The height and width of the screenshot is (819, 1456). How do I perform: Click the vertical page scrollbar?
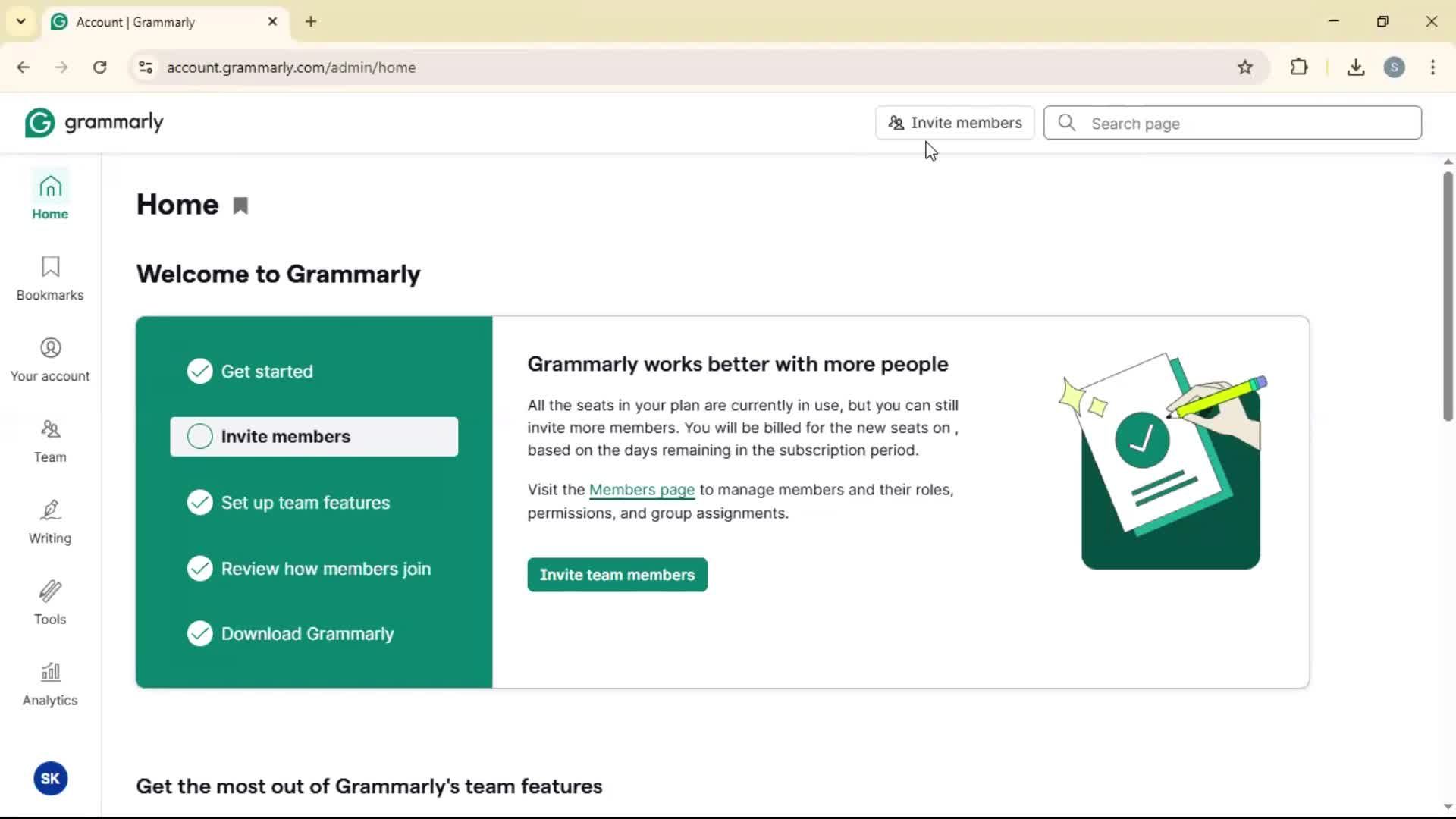pyautogui.click(x=1448, y=296)
